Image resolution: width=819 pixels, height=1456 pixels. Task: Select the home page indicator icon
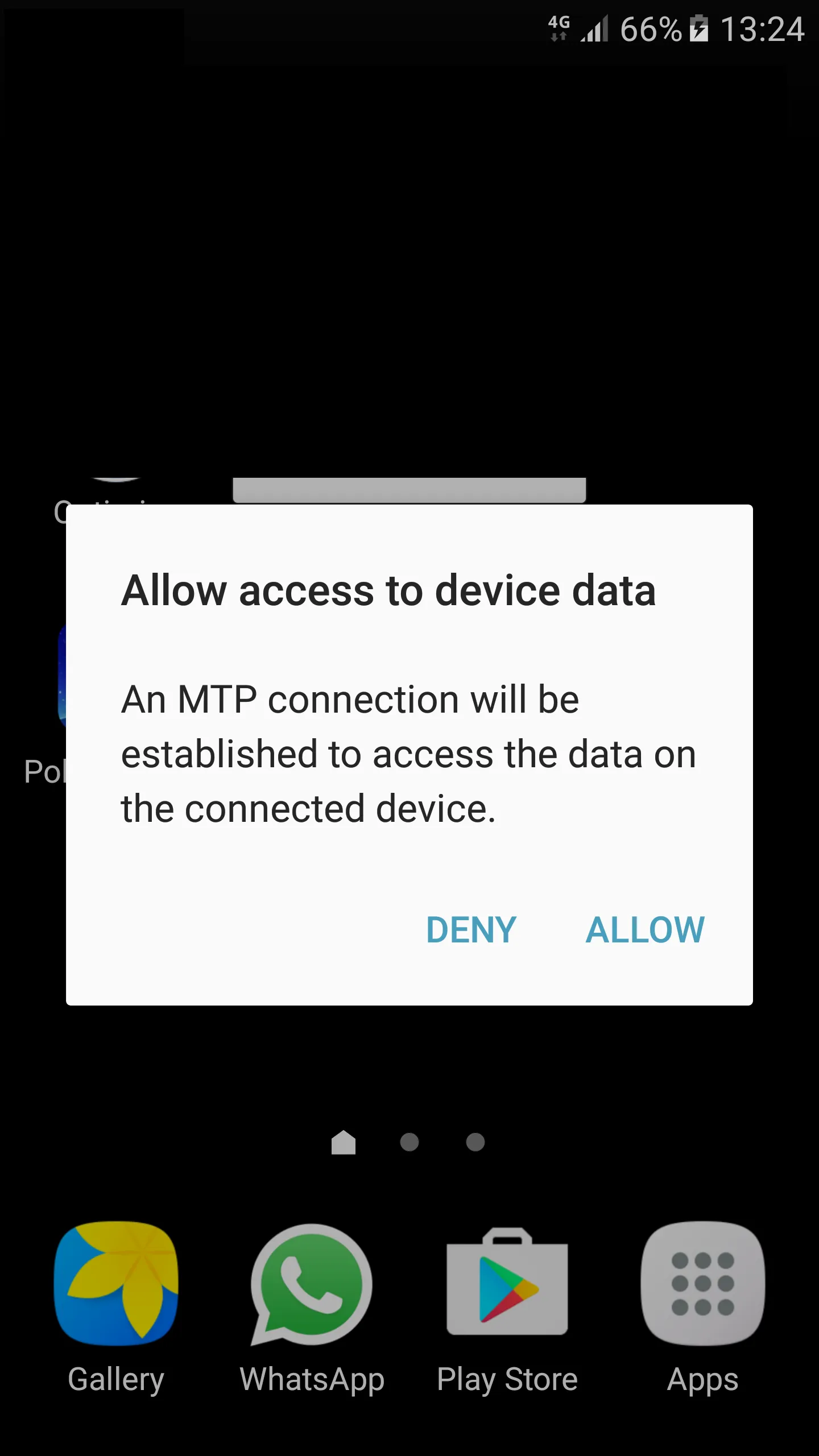pyautogui.click(x=344, y=1142)
